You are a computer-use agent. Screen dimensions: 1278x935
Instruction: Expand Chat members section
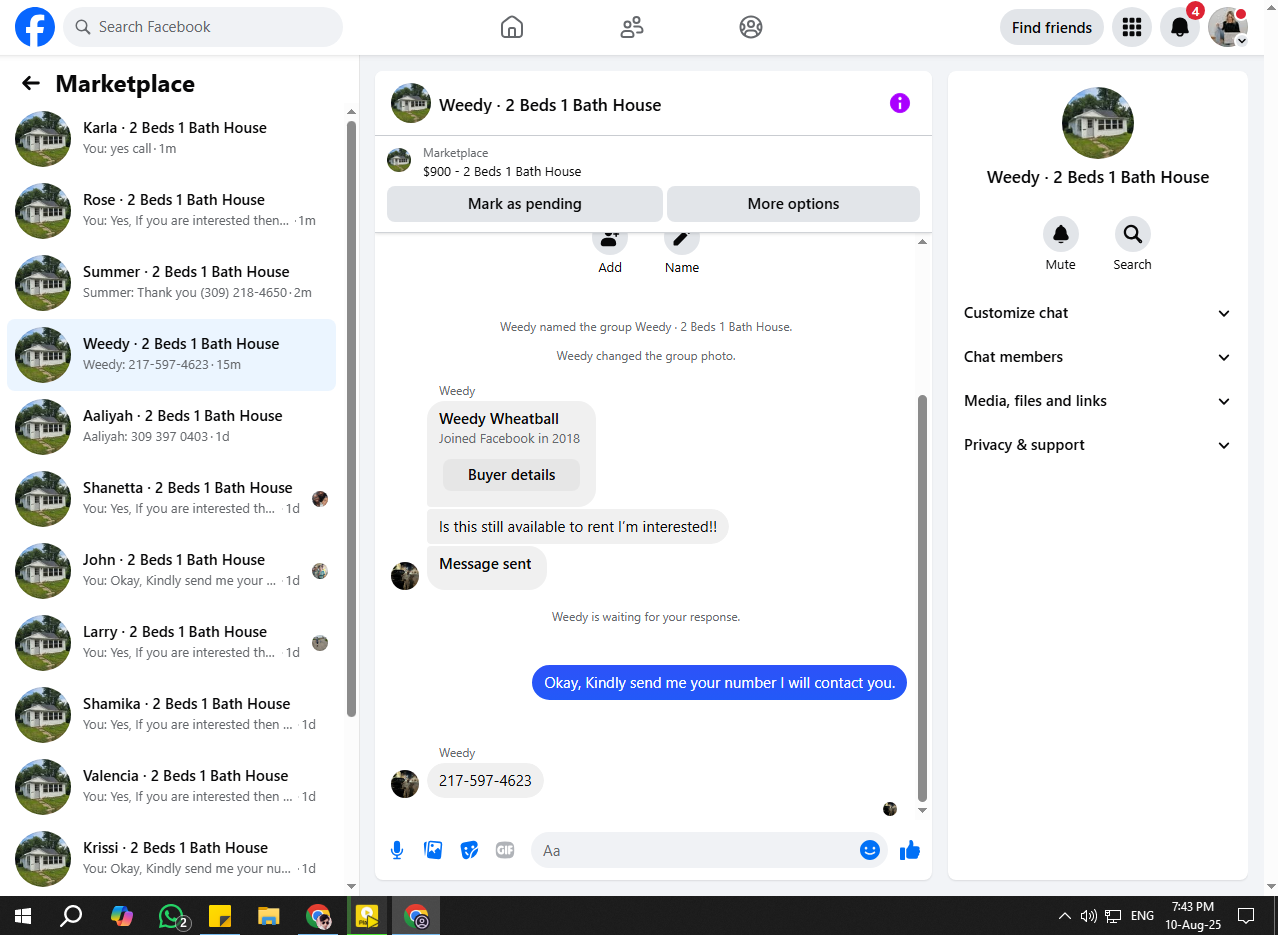[x=1098, y=357]
